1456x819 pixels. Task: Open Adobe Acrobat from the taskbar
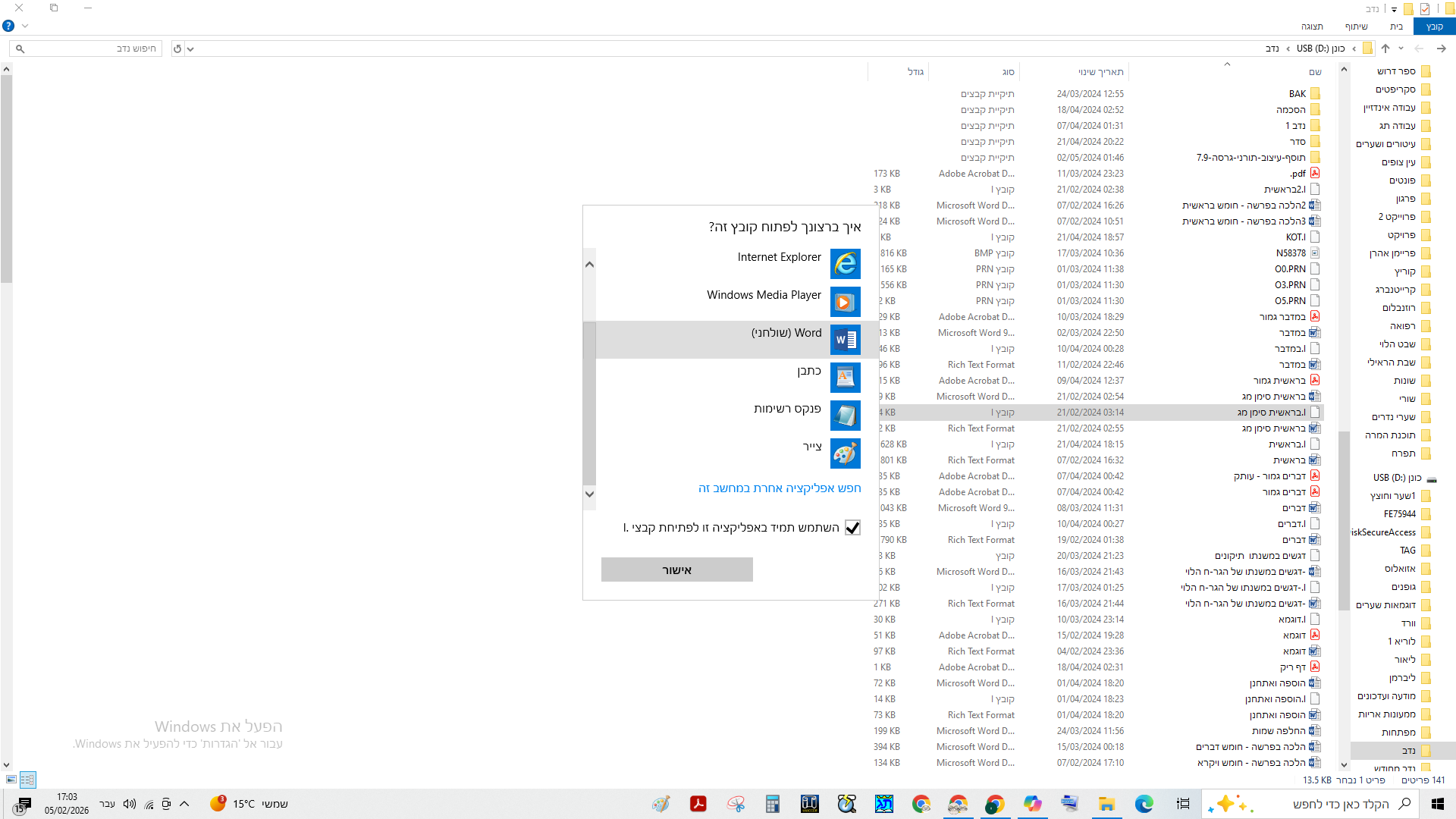698,804
